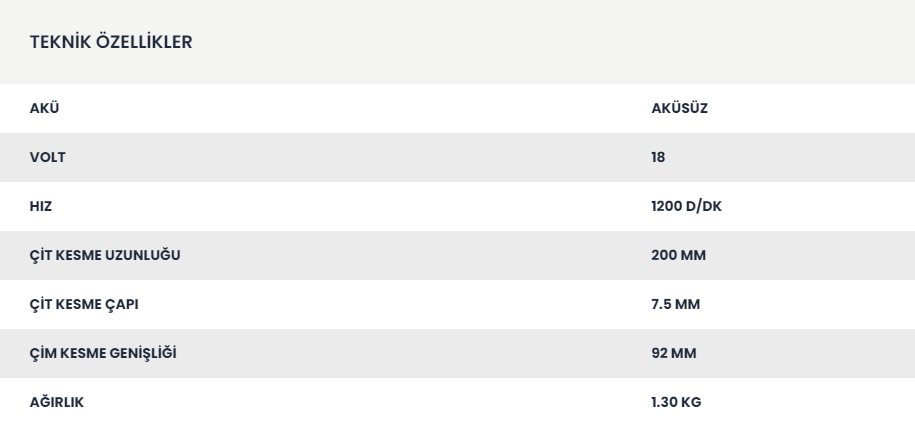Click the 1.30 KG weight value
The width and height of the screenshot is (915, 427).
676,402
